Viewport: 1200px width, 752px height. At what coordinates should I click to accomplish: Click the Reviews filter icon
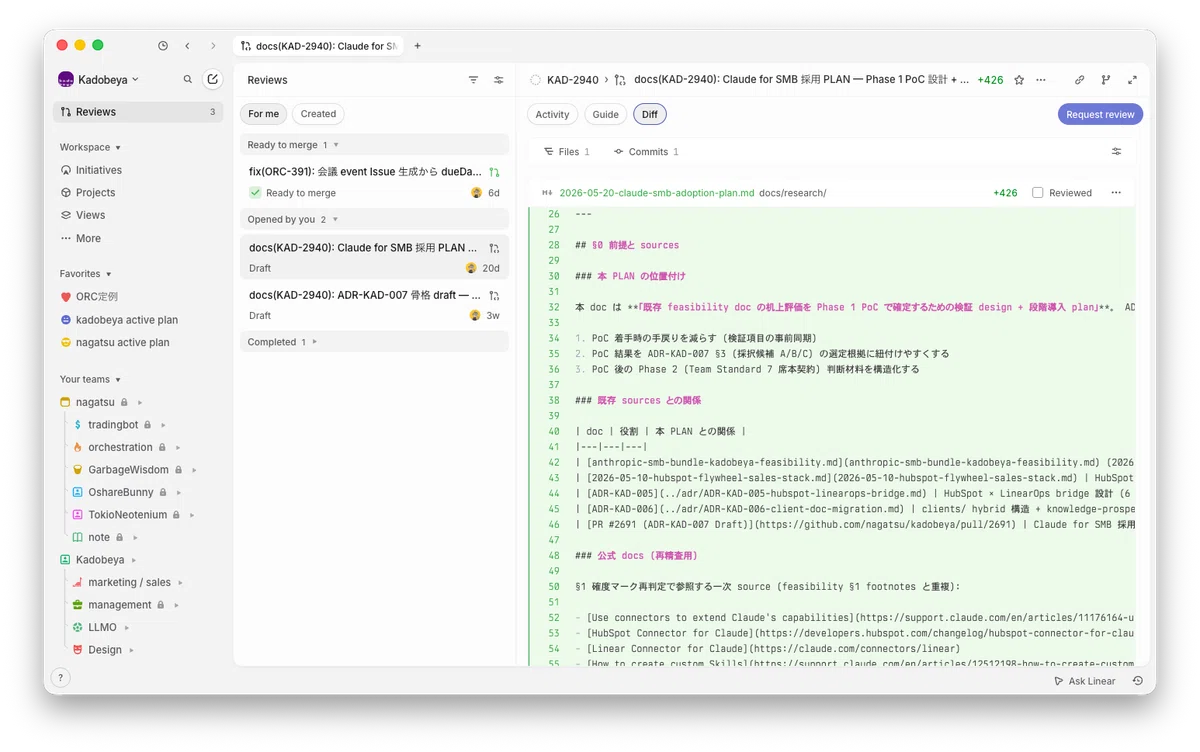click(x=473, y=80)
